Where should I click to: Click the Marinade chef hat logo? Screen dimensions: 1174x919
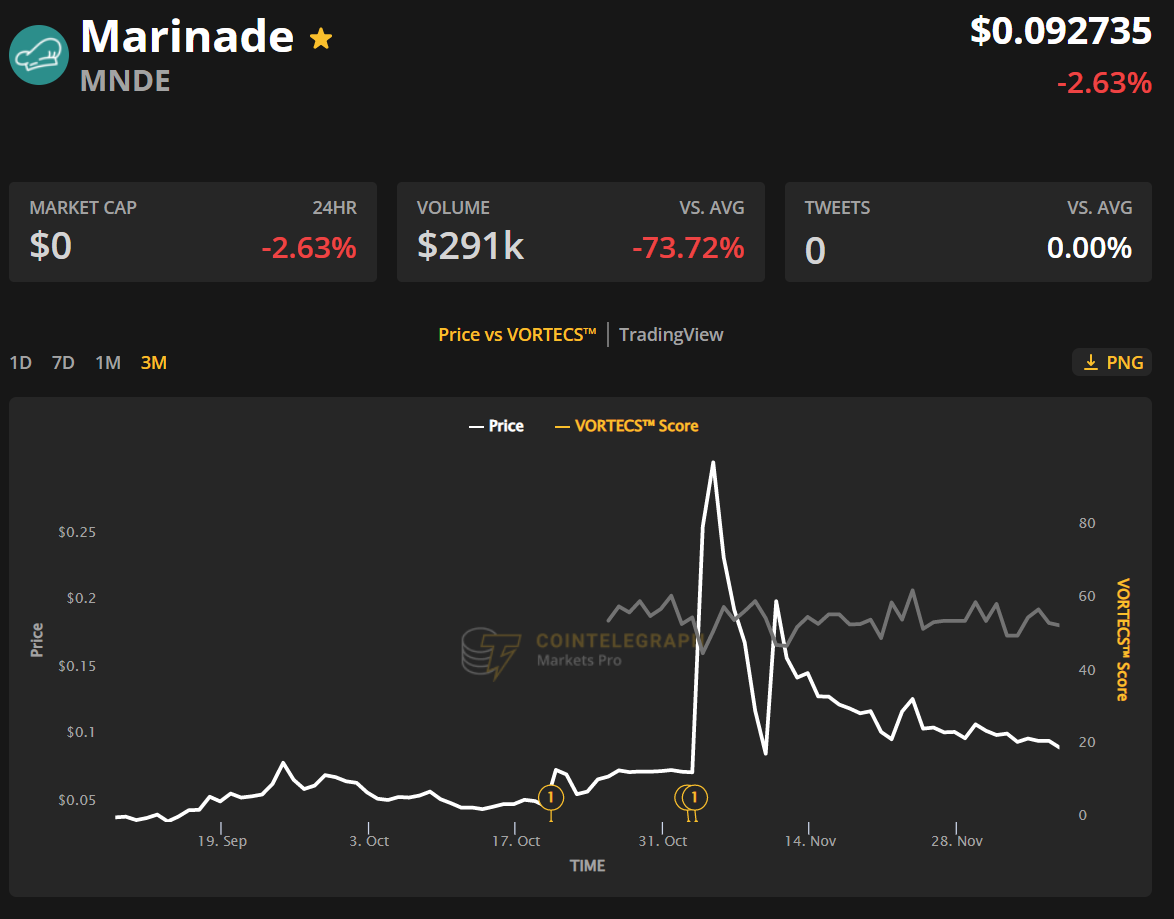39,55
